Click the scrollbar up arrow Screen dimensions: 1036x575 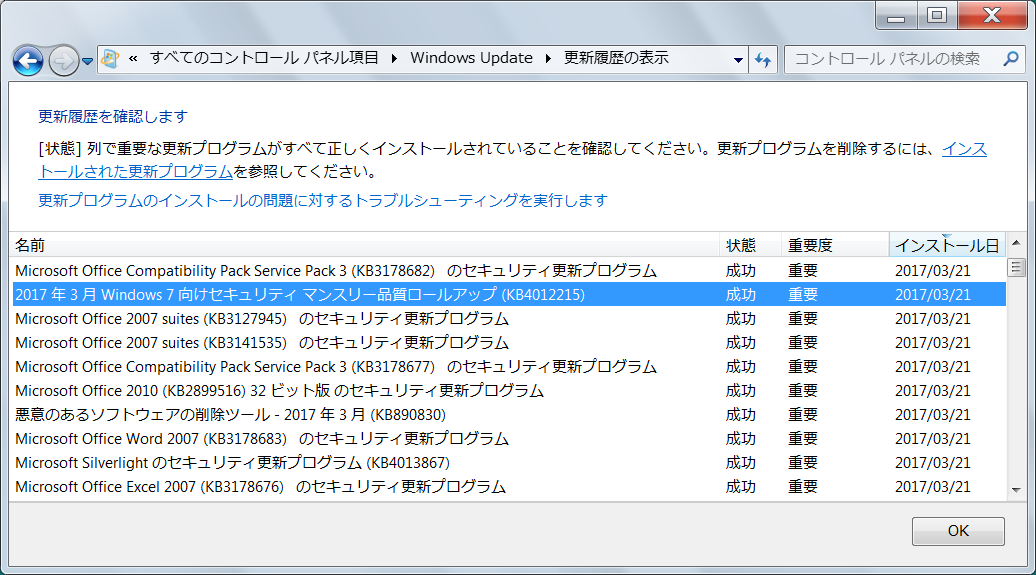(x=1016, y=244)
